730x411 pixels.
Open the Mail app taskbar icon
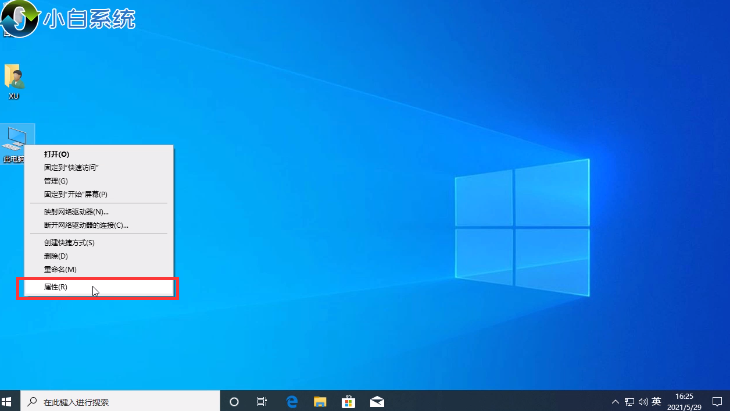pos(377,401)
